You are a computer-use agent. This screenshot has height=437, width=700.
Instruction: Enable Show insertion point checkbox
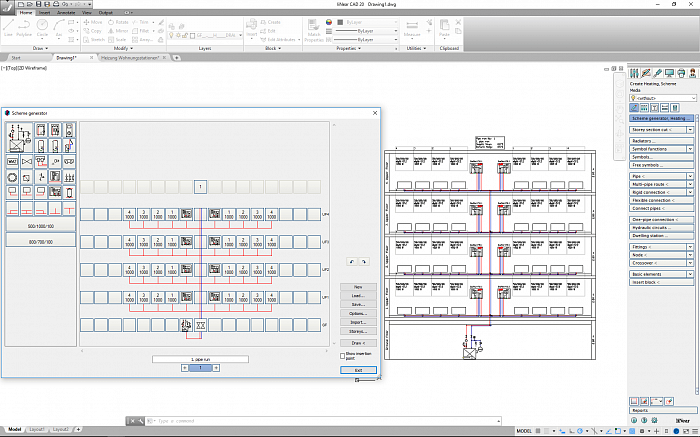click(342, 356)
